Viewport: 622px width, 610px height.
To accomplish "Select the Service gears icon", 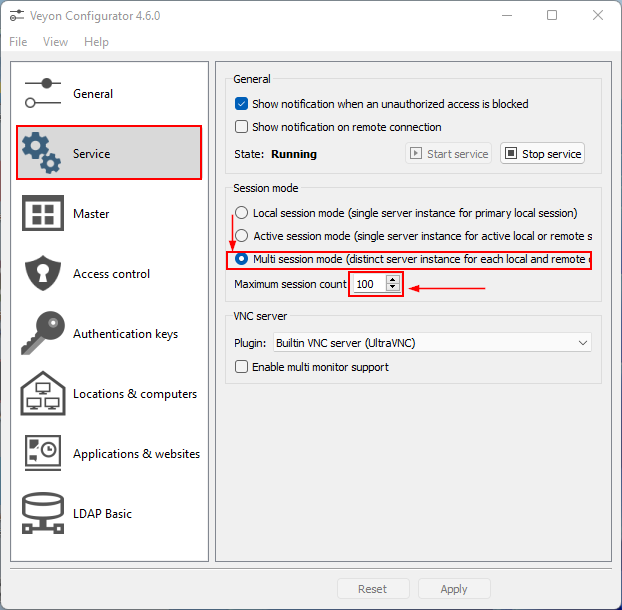I will (41, 152).
